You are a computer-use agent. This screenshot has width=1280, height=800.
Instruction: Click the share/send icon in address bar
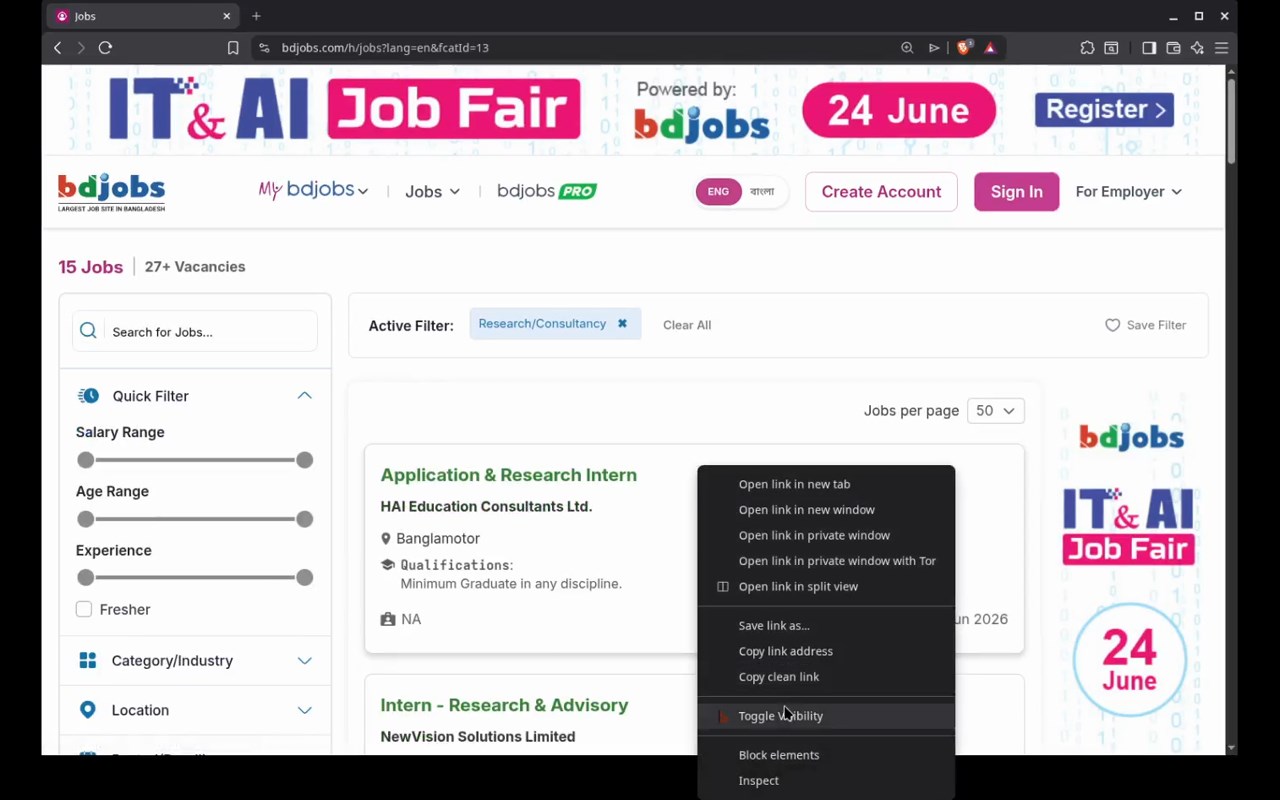(x=934, y=47)
